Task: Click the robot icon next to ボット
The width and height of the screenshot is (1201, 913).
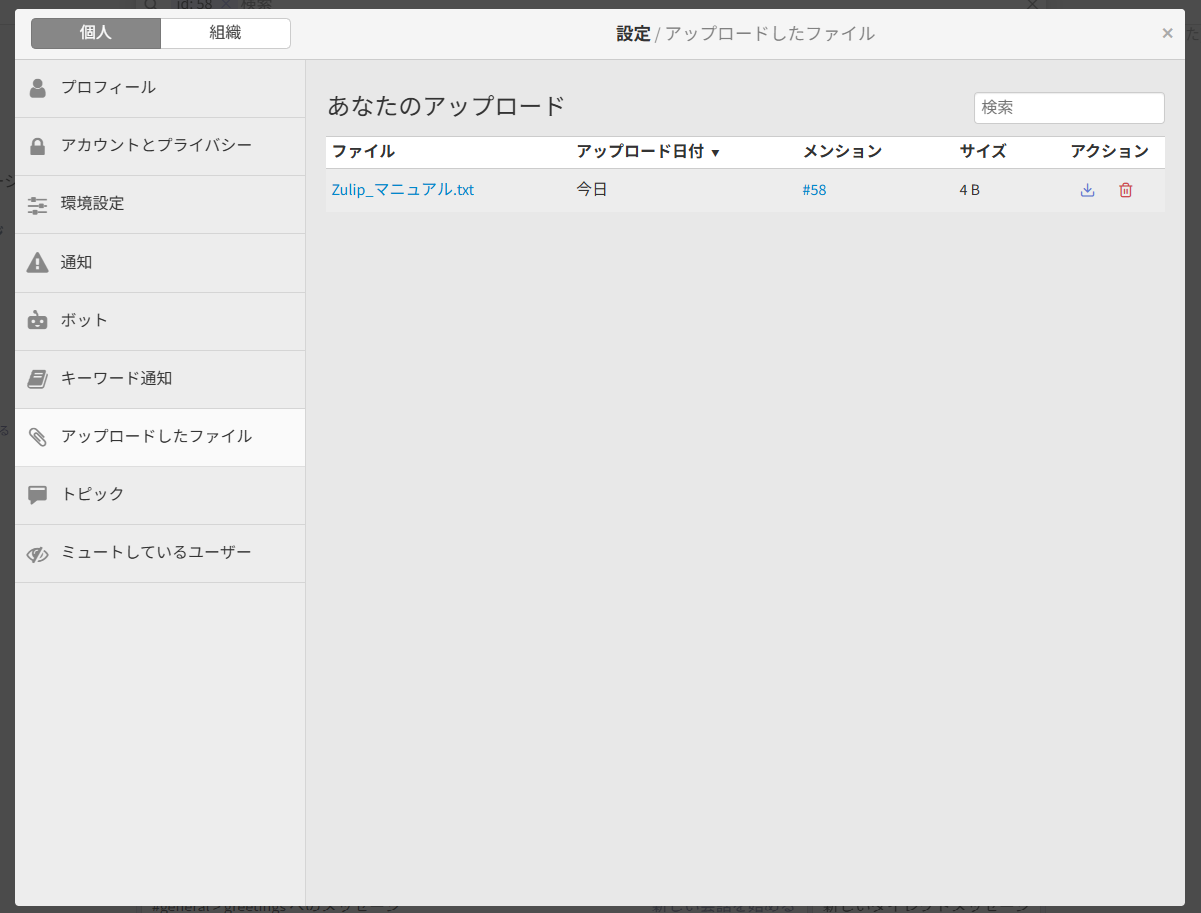Action: 37,320
